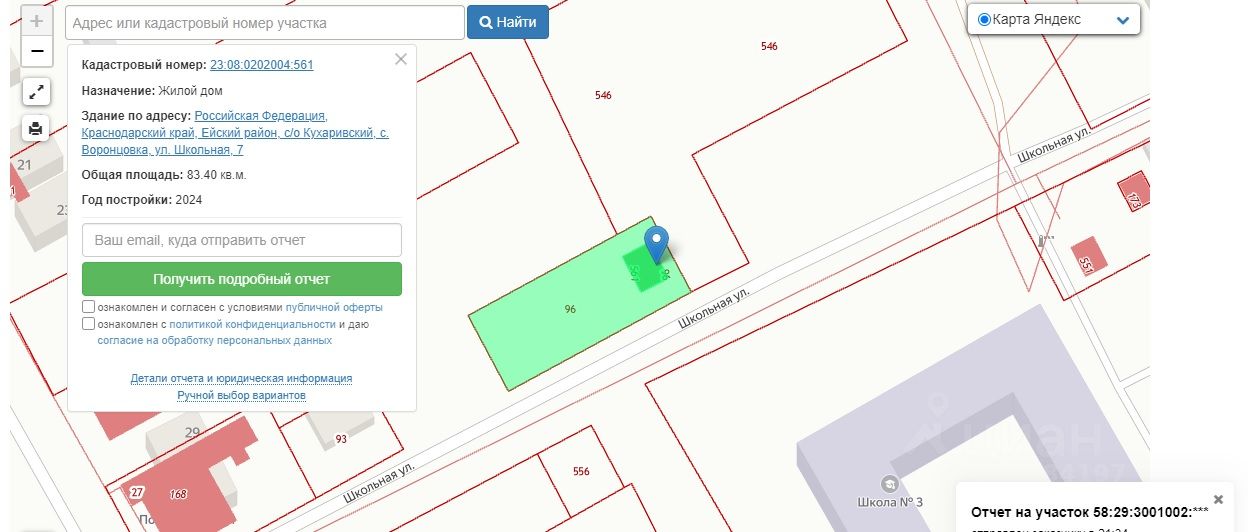This screenshot has height=532, width=1248.
Task: Select the Карта Яндекс radio option
Action: (x=984, y=20)
